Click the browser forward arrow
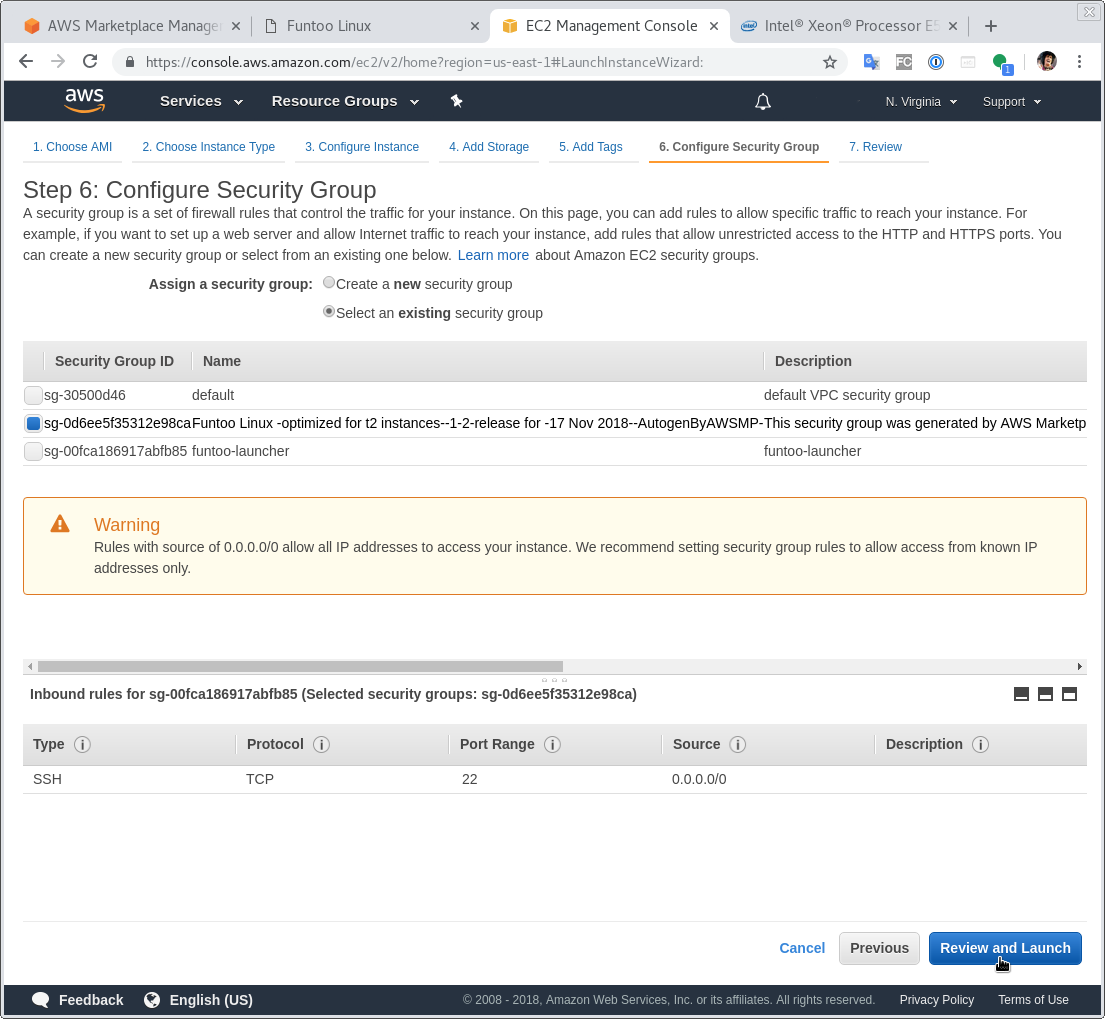The image size is (1105, 1019). tap(58, 62)
